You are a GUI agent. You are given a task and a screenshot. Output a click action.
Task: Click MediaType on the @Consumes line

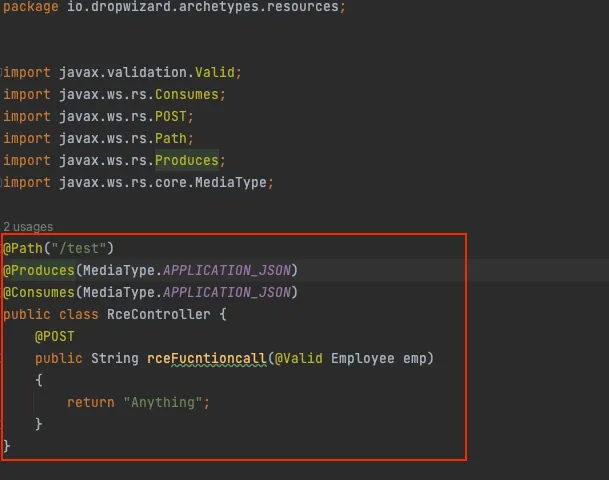pos(118,292)
